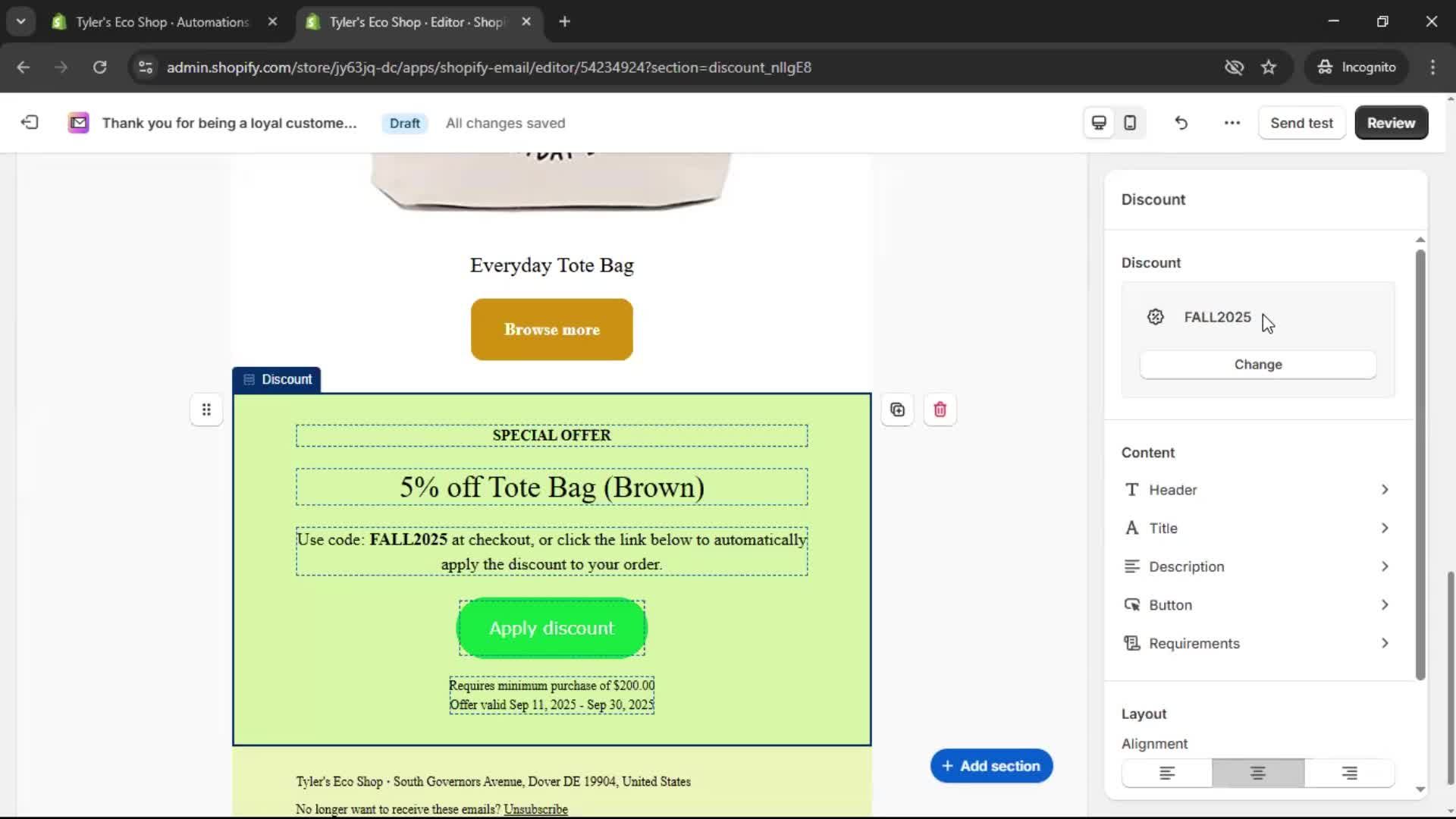This screenshot has height=819, width=1456.
Task: Click the drag handle beside the Discount block
Action: (x=206, y=409)
